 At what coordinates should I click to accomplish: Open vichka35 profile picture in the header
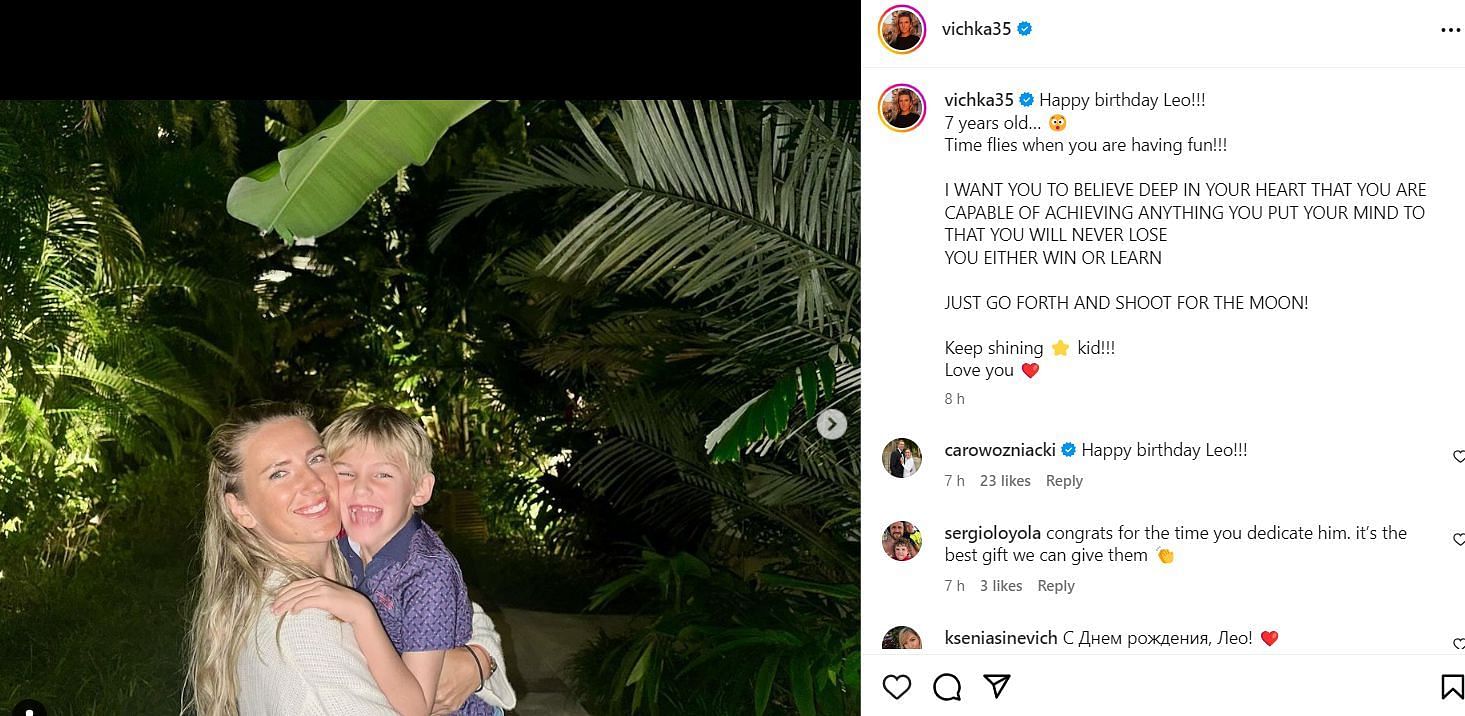[x=901, y=30]
